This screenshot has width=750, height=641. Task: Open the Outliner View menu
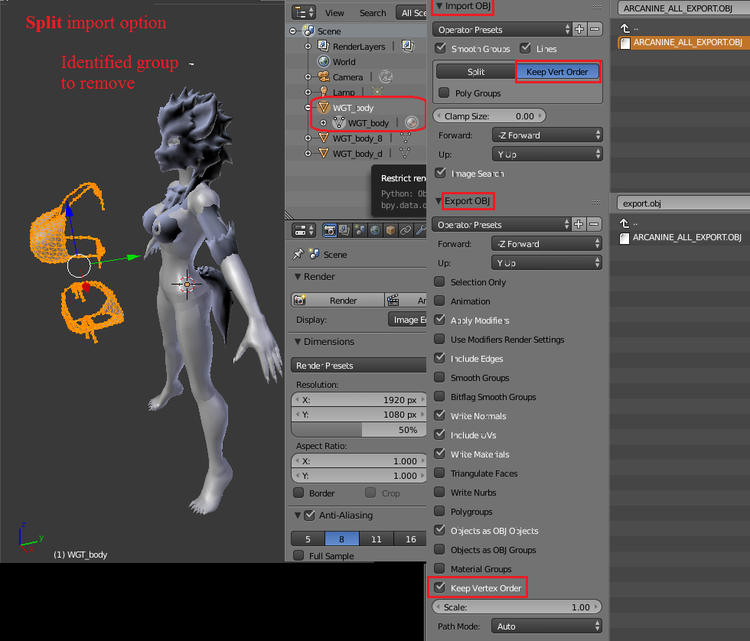[334, 13]
